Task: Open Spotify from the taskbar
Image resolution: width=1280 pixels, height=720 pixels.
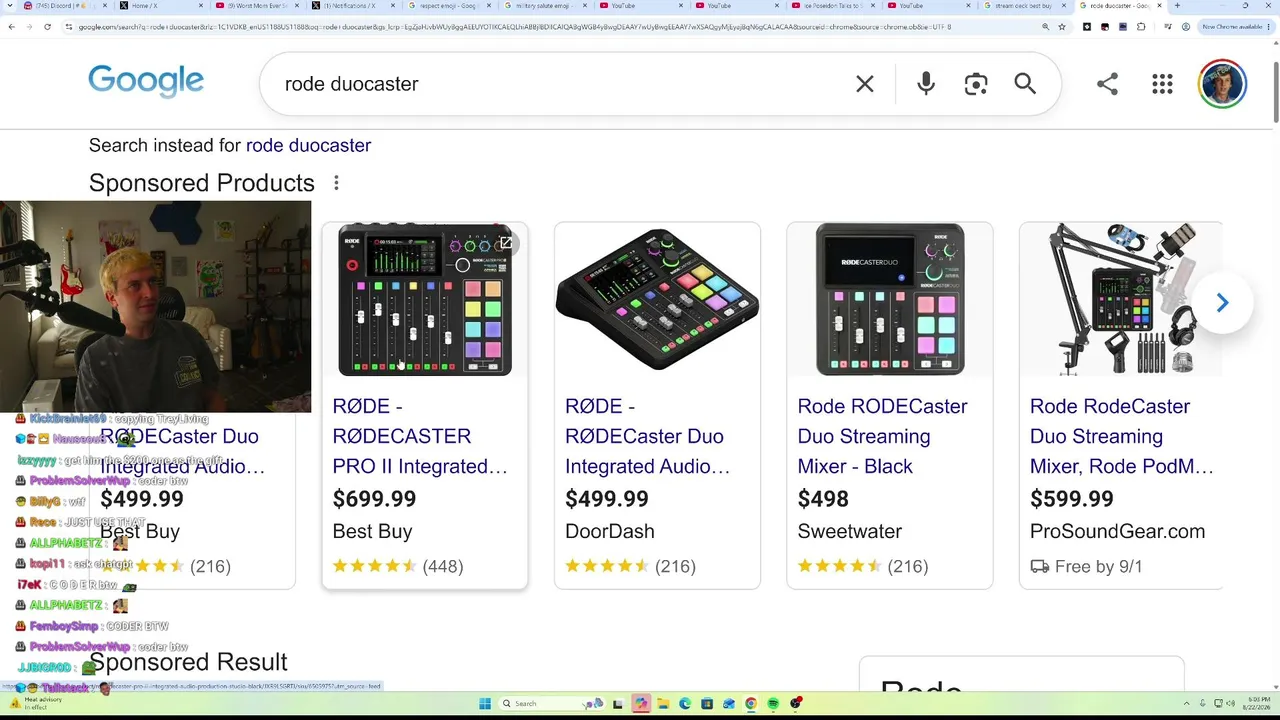Action: pos(773,703)
